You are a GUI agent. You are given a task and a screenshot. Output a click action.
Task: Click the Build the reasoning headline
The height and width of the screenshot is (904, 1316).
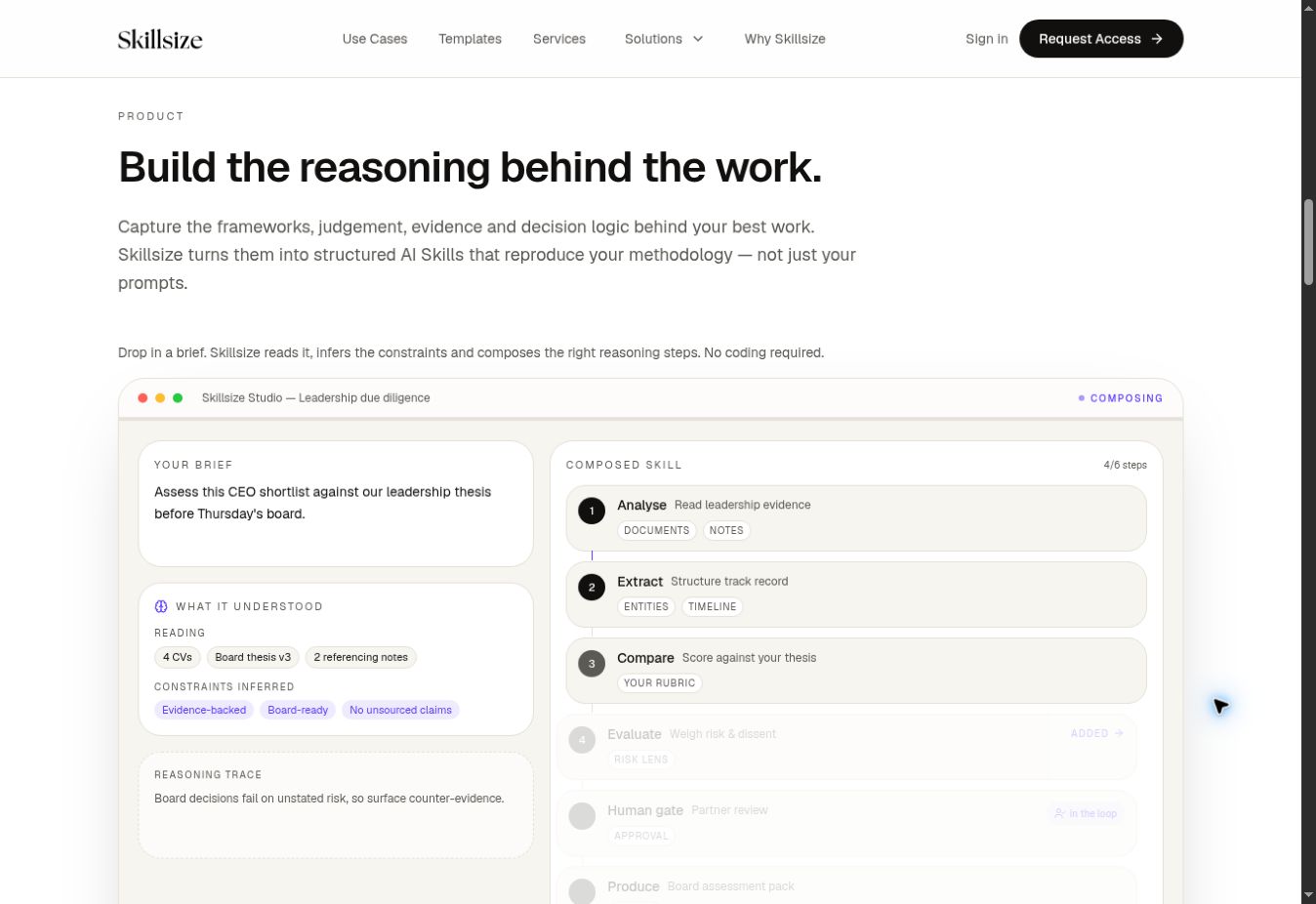click(x=470, y=167)
